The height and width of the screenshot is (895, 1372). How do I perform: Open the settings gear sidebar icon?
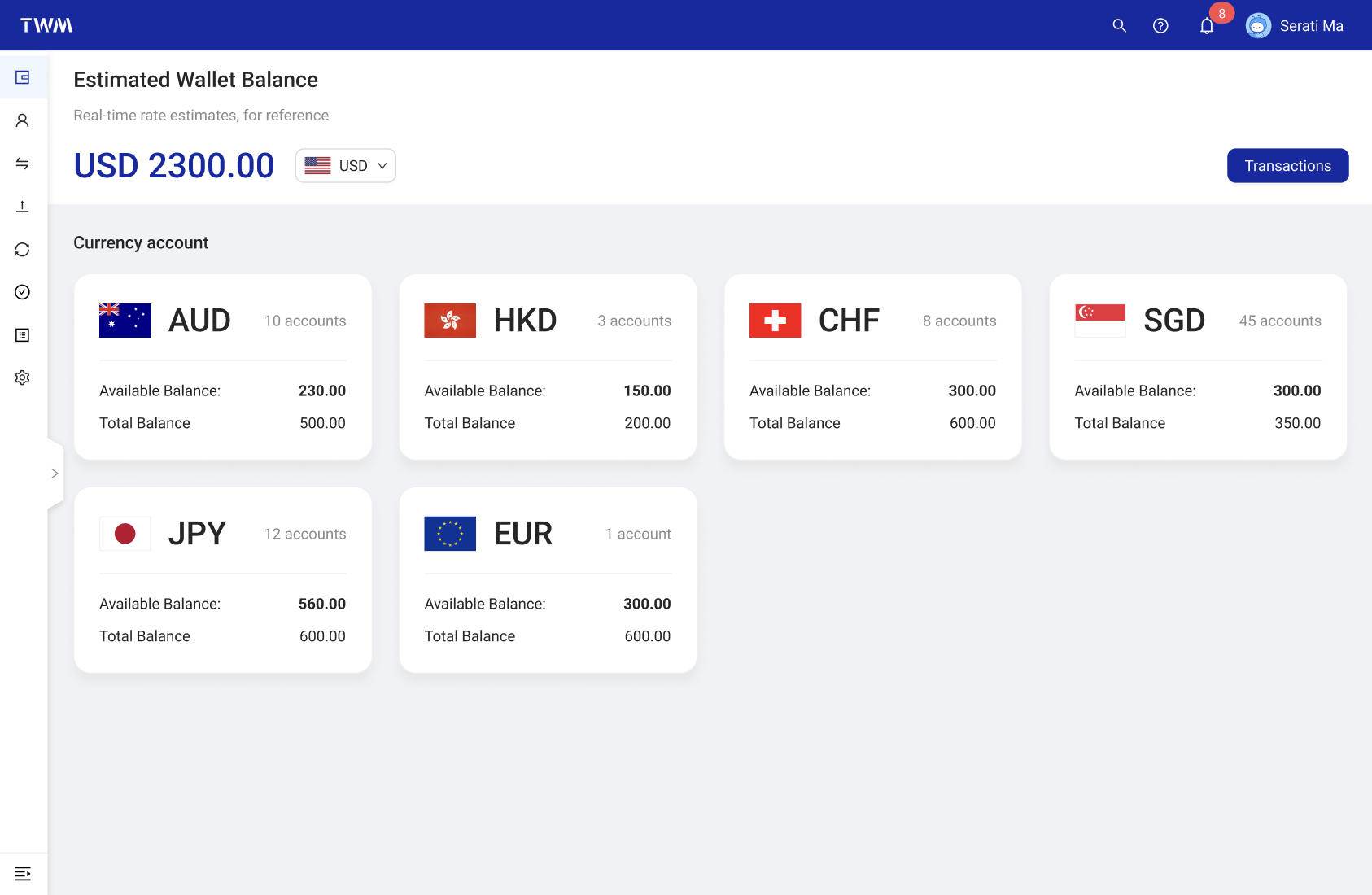[23, 378]
